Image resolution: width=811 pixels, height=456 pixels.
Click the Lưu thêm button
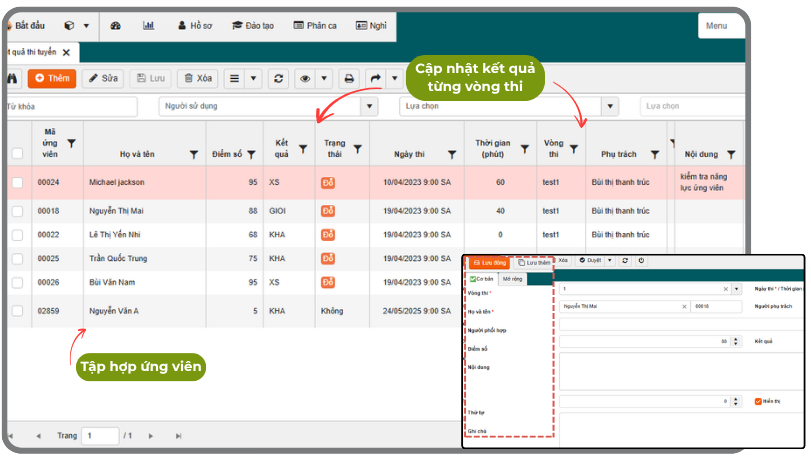(x=534, y=263)
